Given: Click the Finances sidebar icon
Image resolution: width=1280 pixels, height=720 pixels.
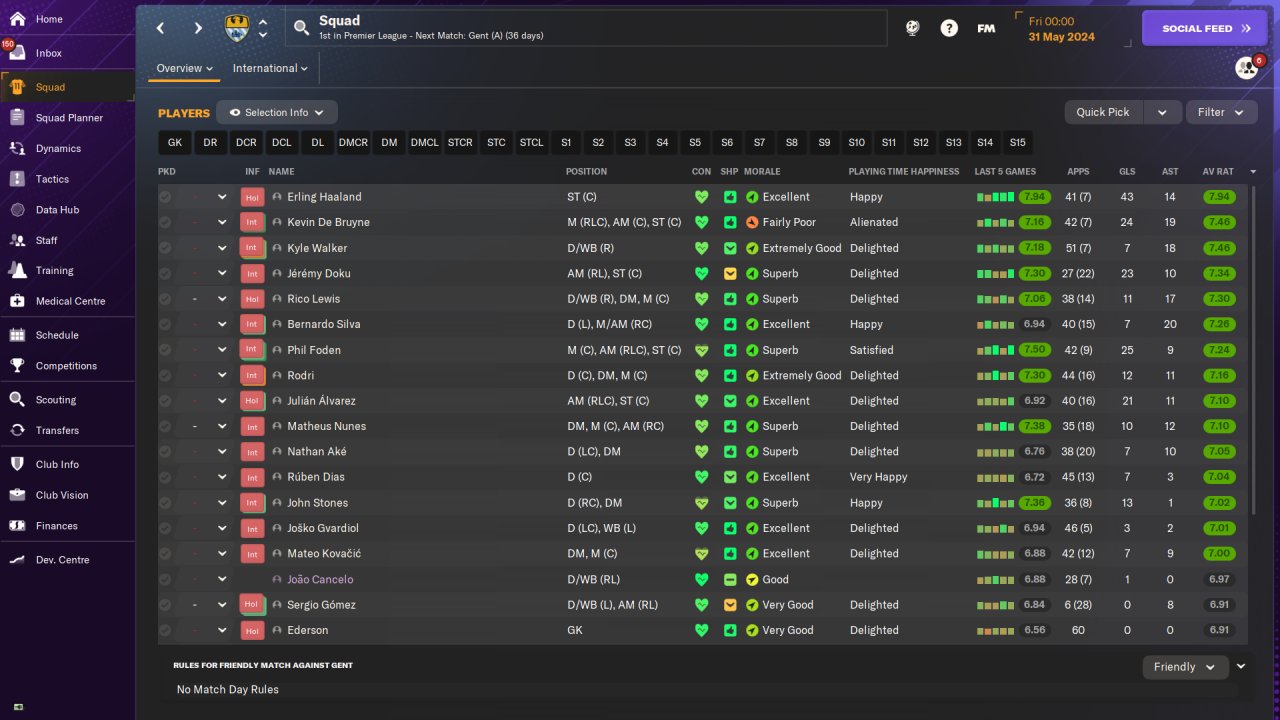Looking at the screenshot, I should (17, 525).
